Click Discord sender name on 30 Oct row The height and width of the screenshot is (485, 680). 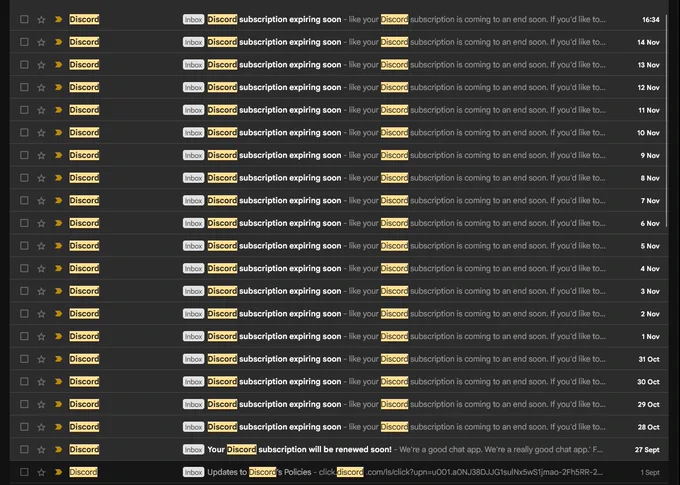point(84,382)
